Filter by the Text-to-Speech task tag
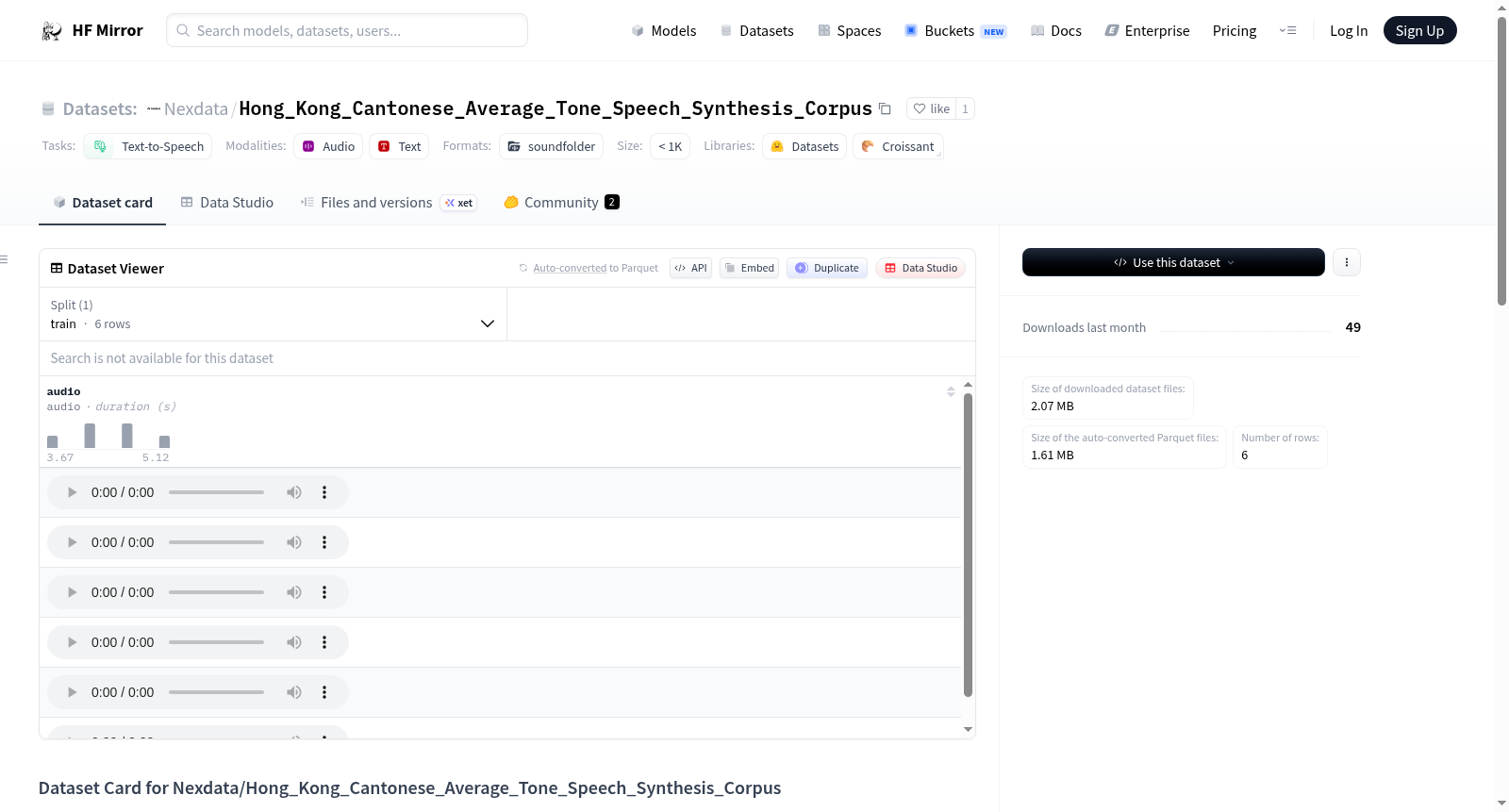Screen dimensions: 1509x812 148,146
